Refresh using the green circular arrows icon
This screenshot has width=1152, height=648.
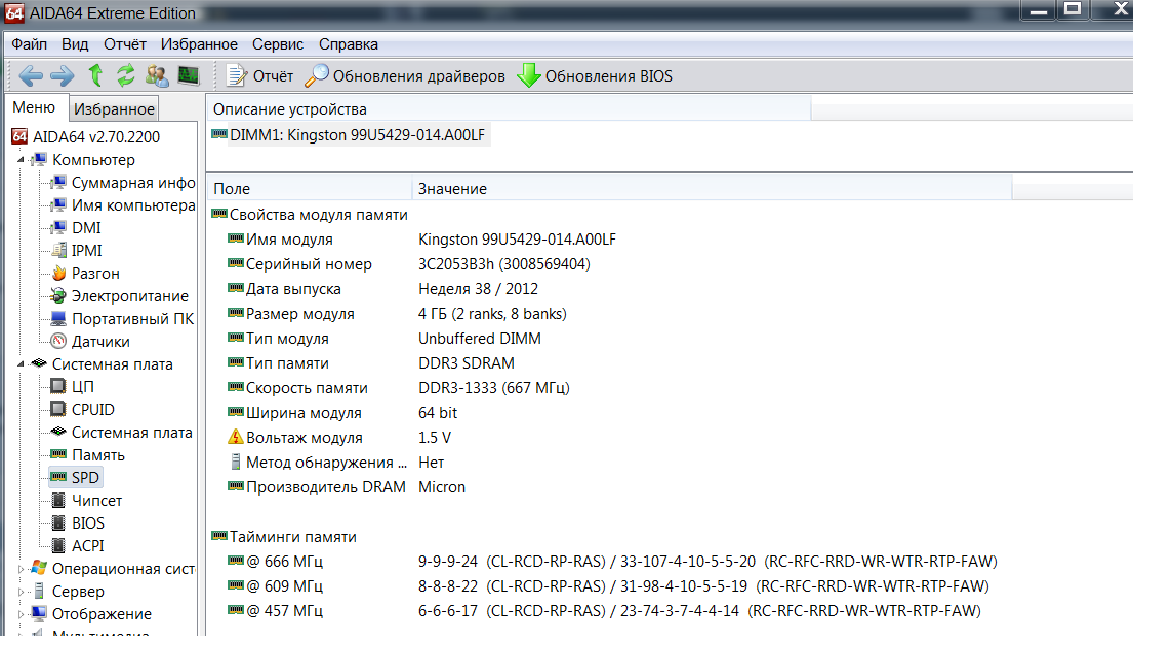(x=126, y=76)
